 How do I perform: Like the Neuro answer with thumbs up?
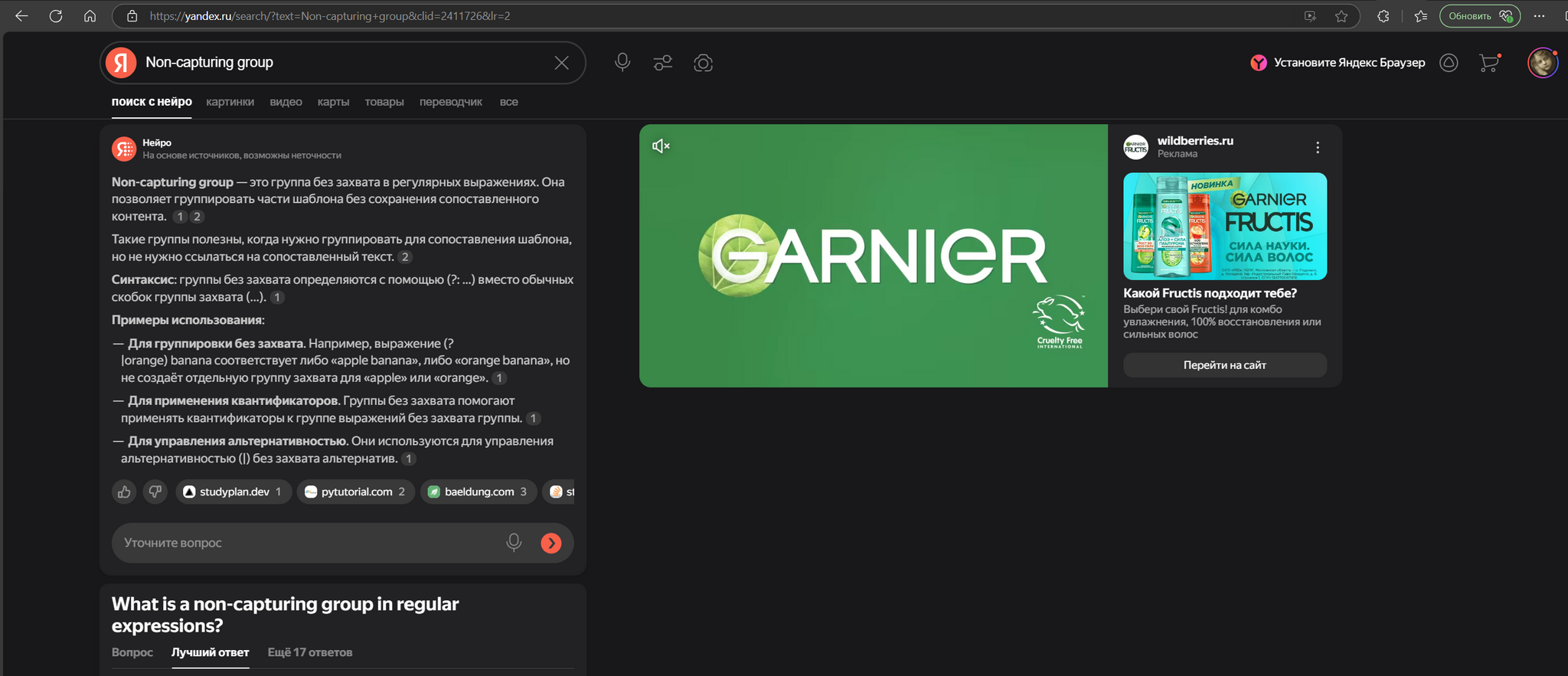click(124, 491)
